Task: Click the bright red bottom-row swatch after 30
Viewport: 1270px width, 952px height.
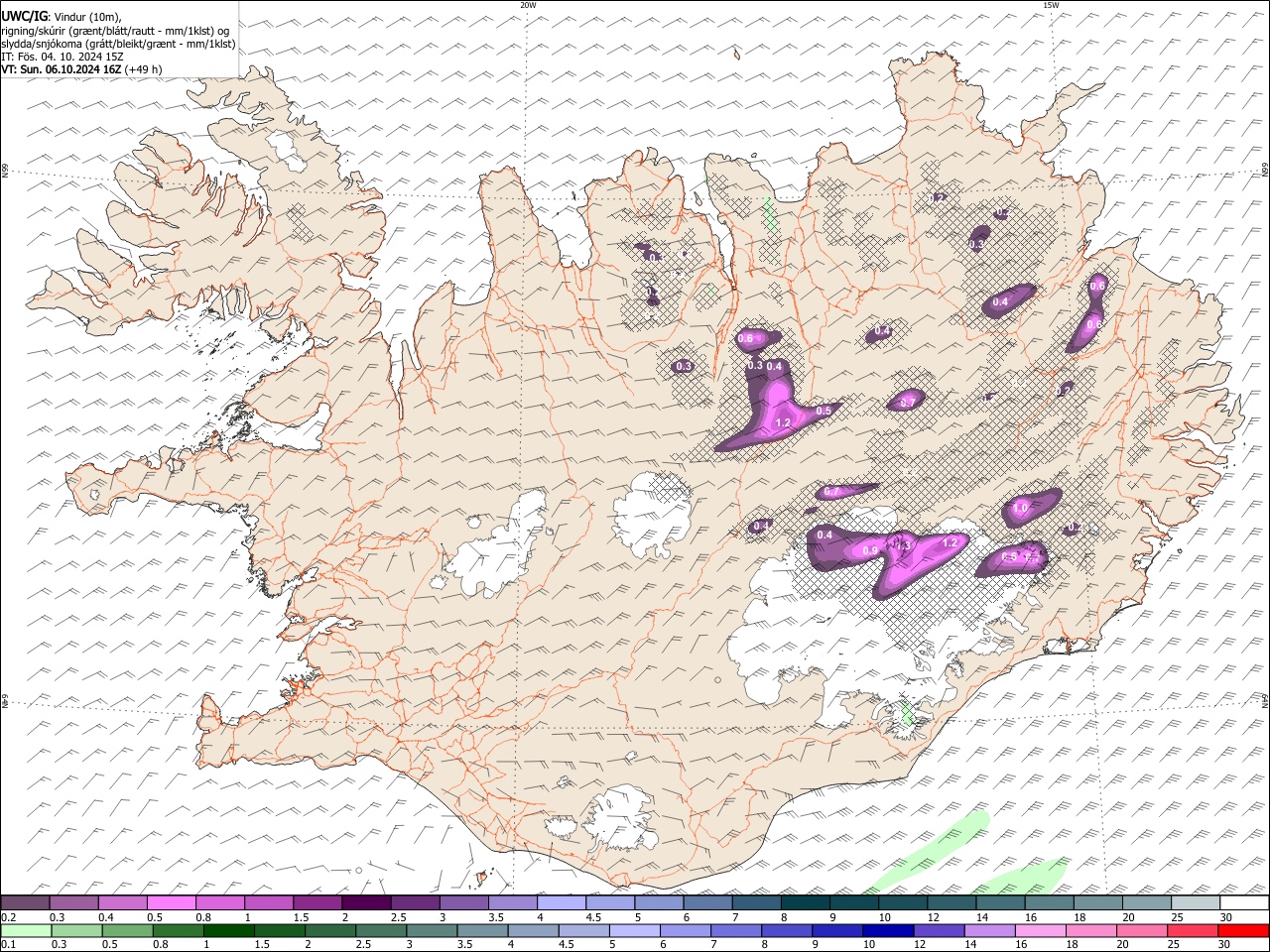Action: coord(1242,930)
